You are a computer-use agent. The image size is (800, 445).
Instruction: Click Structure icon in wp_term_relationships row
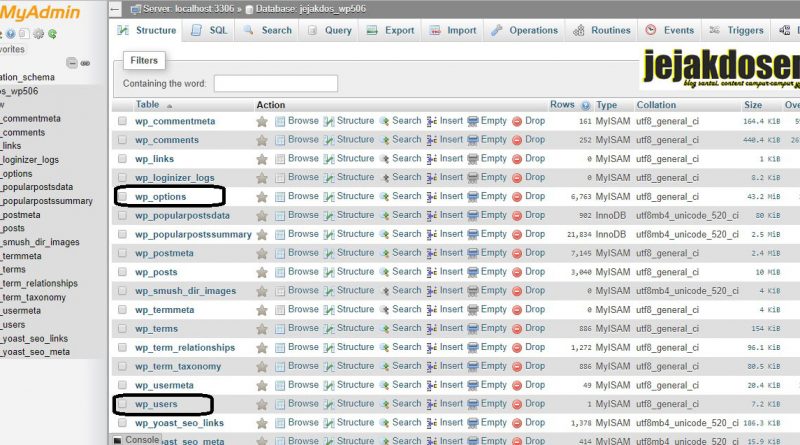pyautogui.click(x=329, y=348)
